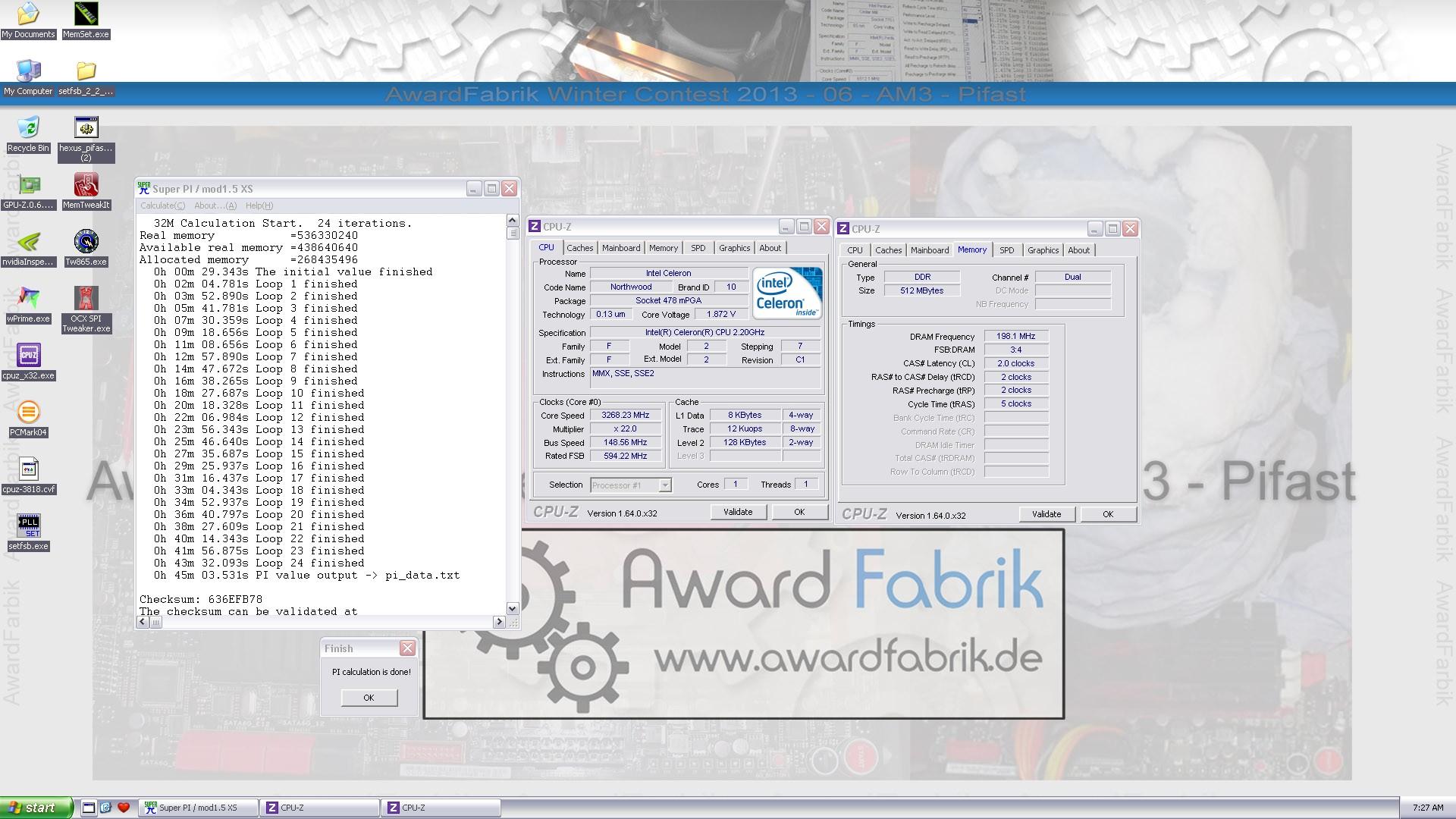Launch Tw865.exe desktop icon
Image resolution: width=1456 pixels, height=819 pixels.
[86, 248]
